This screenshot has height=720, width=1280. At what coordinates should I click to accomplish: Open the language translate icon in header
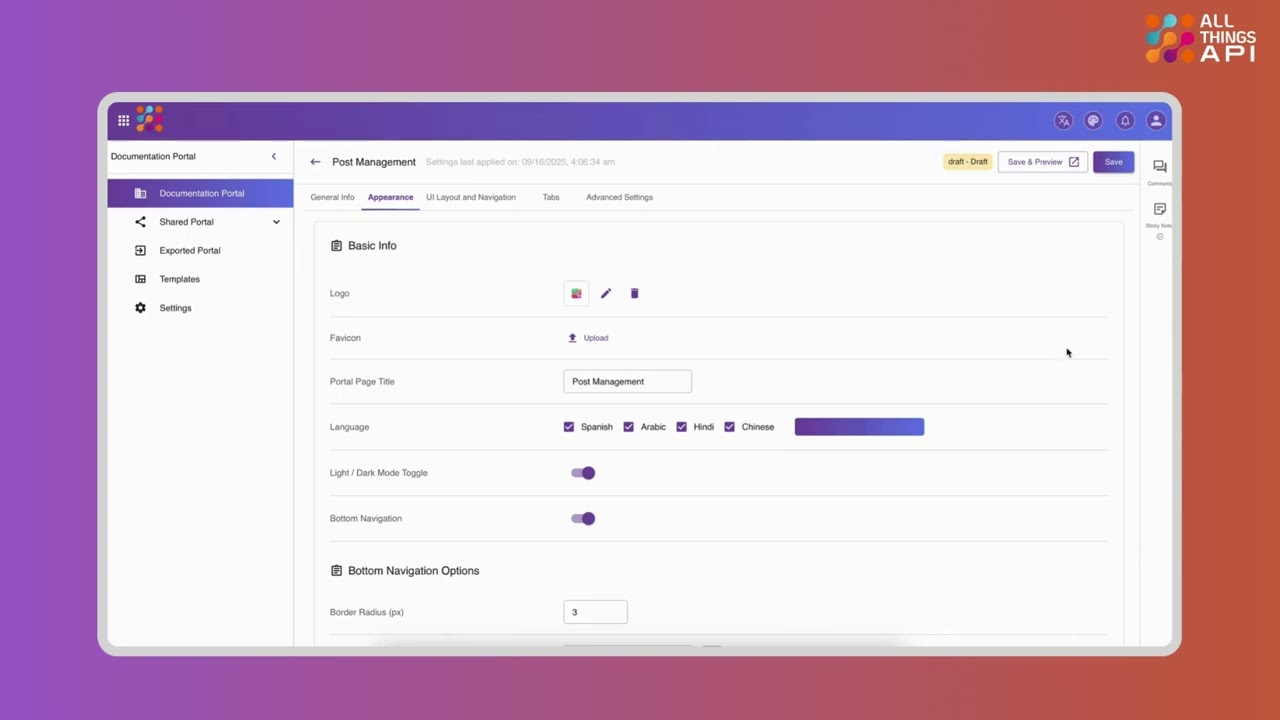1063,121
